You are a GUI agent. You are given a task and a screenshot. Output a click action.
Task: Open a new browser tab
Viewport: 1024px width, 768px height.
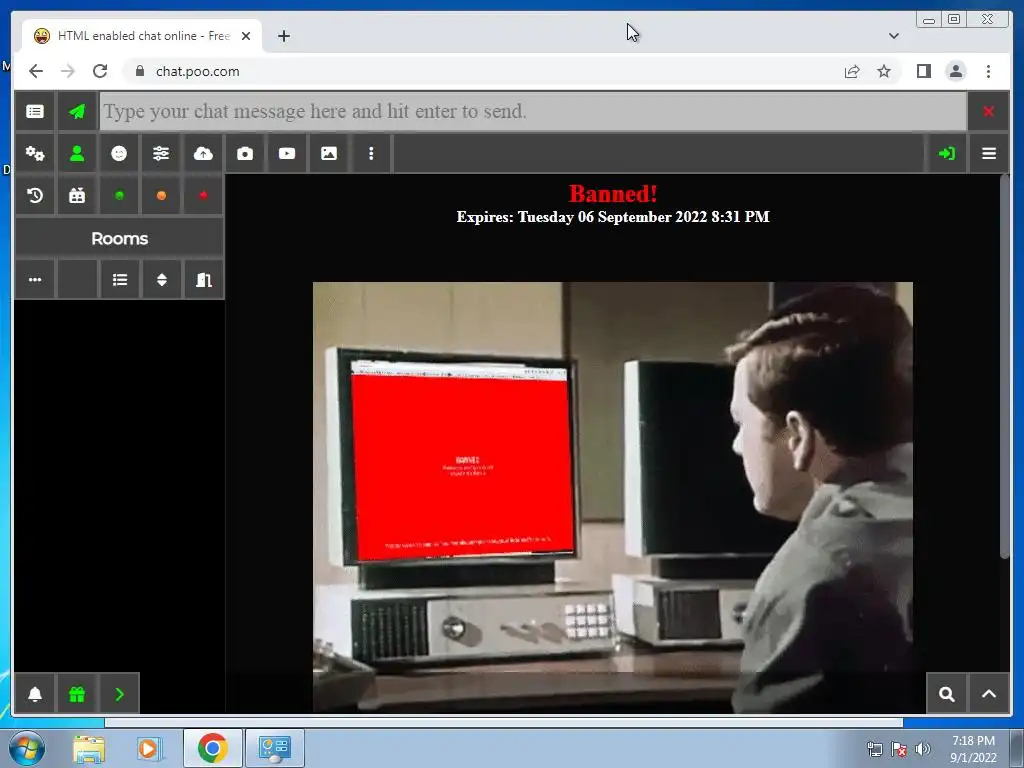(283, 36)
